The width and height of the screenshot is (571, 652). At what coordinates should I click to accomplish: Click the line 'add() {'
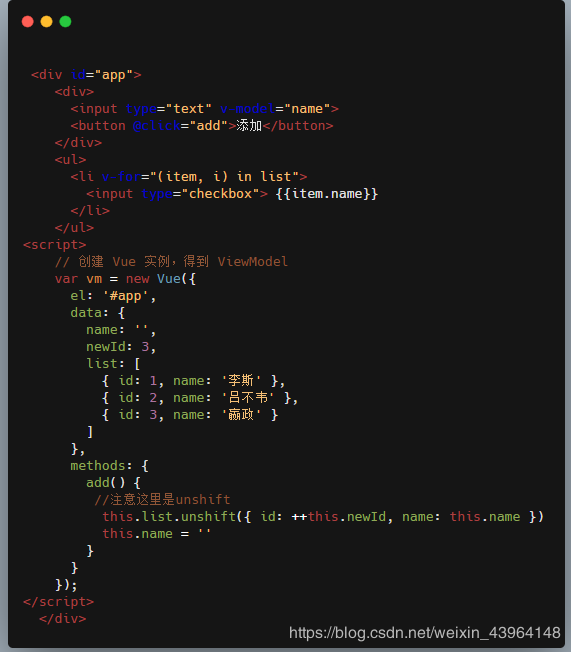[113, 483]
